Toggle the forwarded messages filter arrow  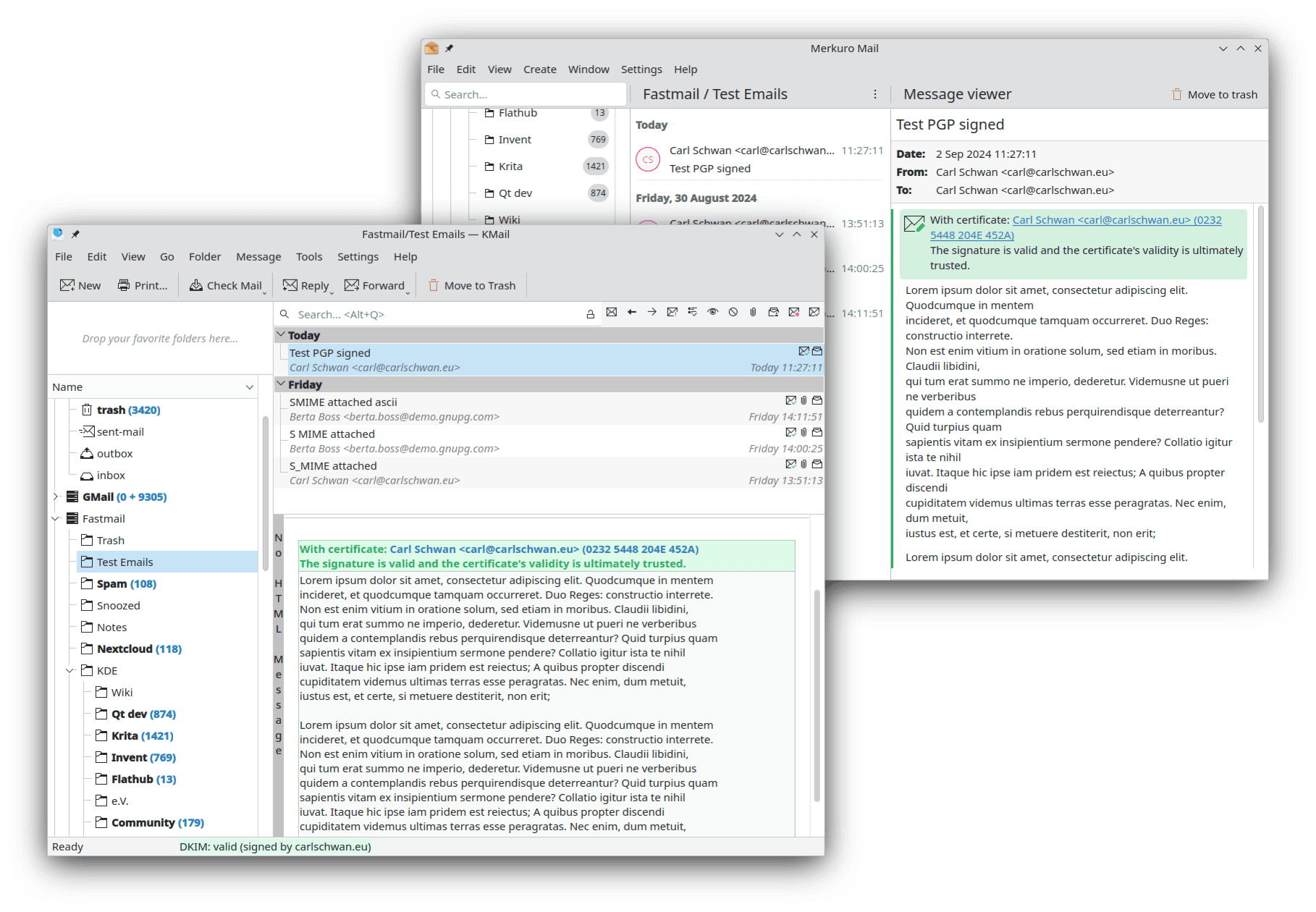[x=652, y=312]
